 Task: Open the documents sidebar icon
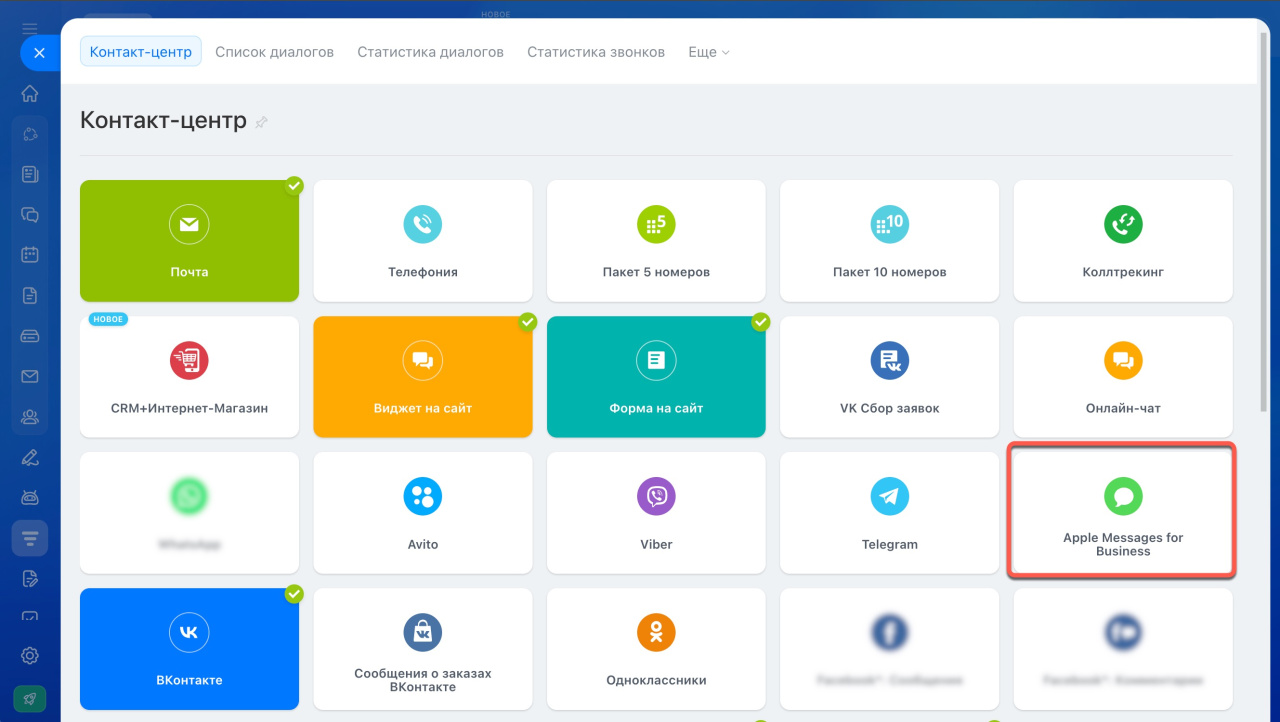coord(30,295)
